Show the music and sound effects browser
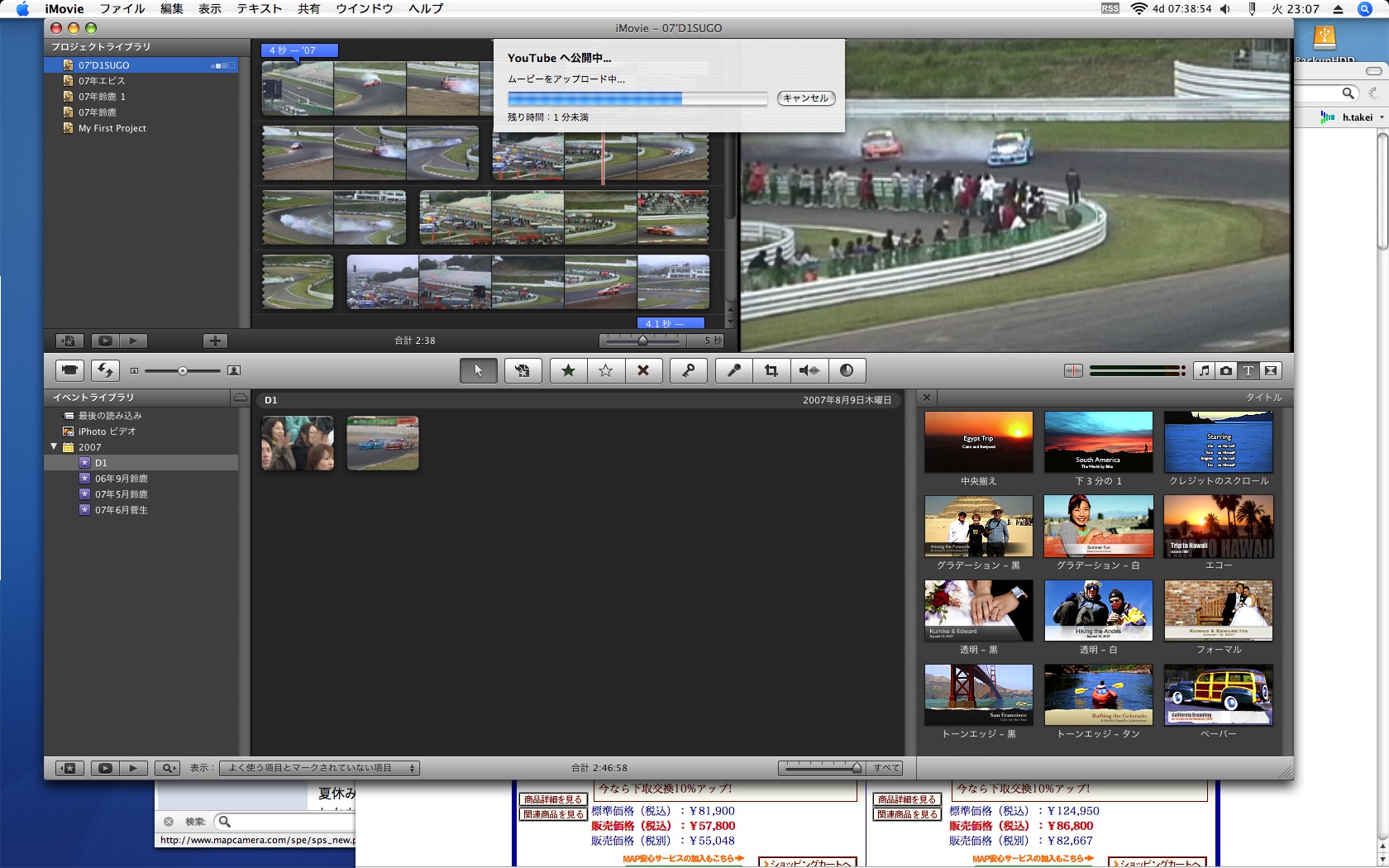This screenshot has width=1389, height=868. click(1204, 370)
